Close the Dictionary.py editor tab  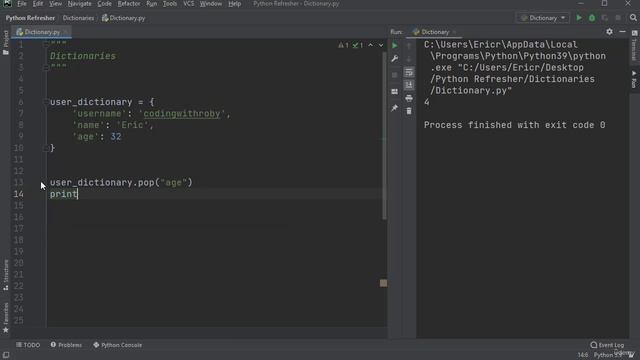pyautogui.click(x=66, y=32)
